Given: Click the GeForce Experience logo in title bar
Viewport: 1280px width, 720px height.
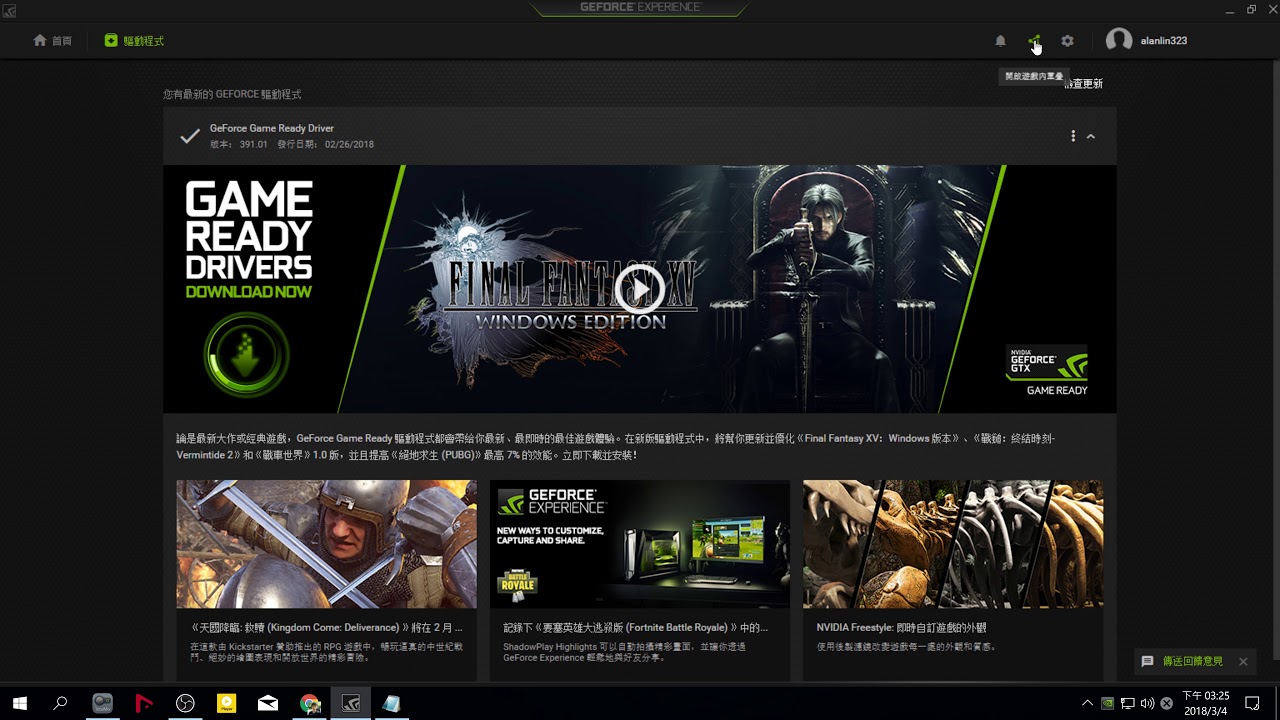Looking at the screenshot, I should point(640,8).
